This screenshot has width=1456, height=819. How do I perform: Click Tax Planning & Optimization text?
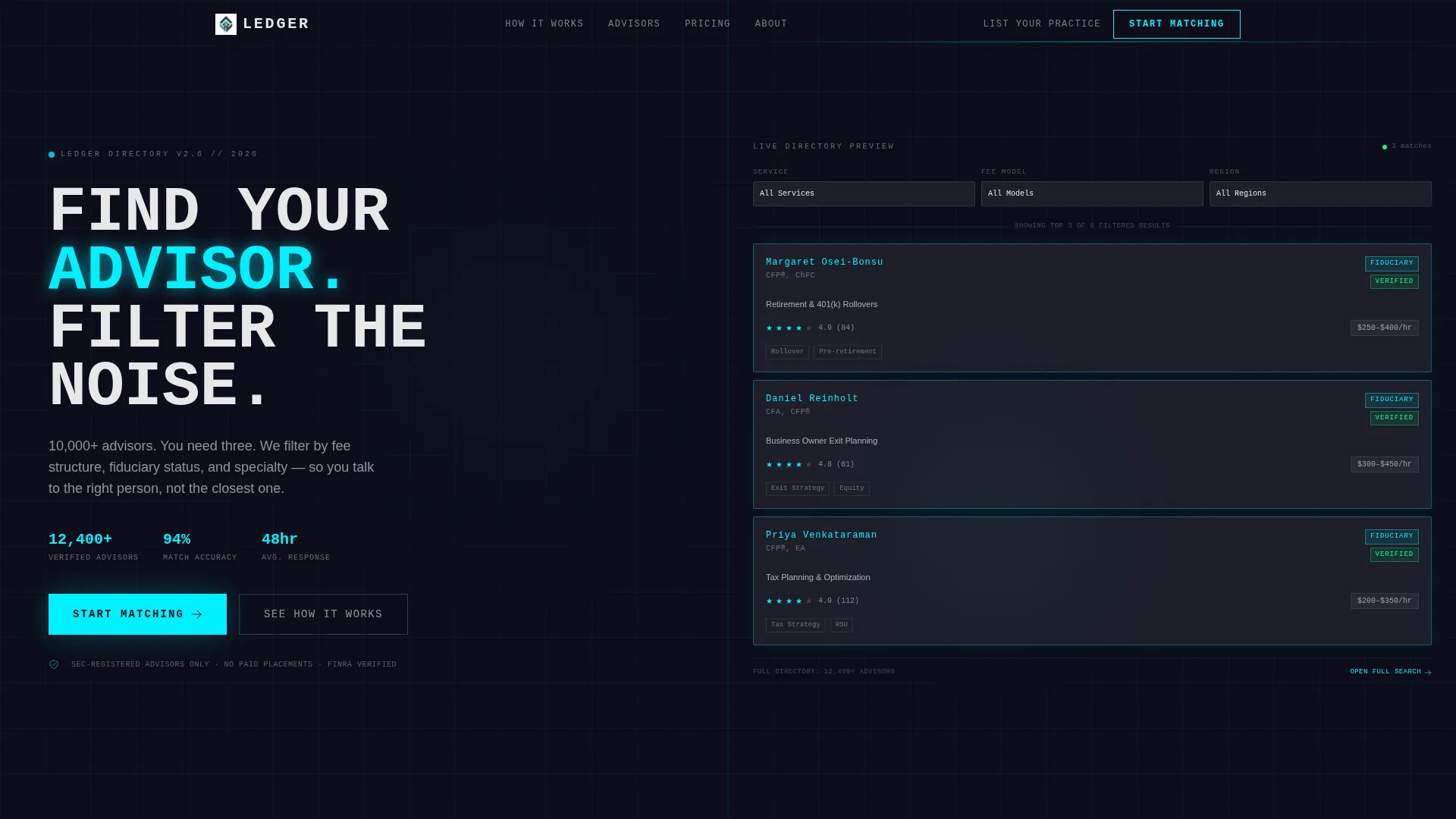click(817, 577)
